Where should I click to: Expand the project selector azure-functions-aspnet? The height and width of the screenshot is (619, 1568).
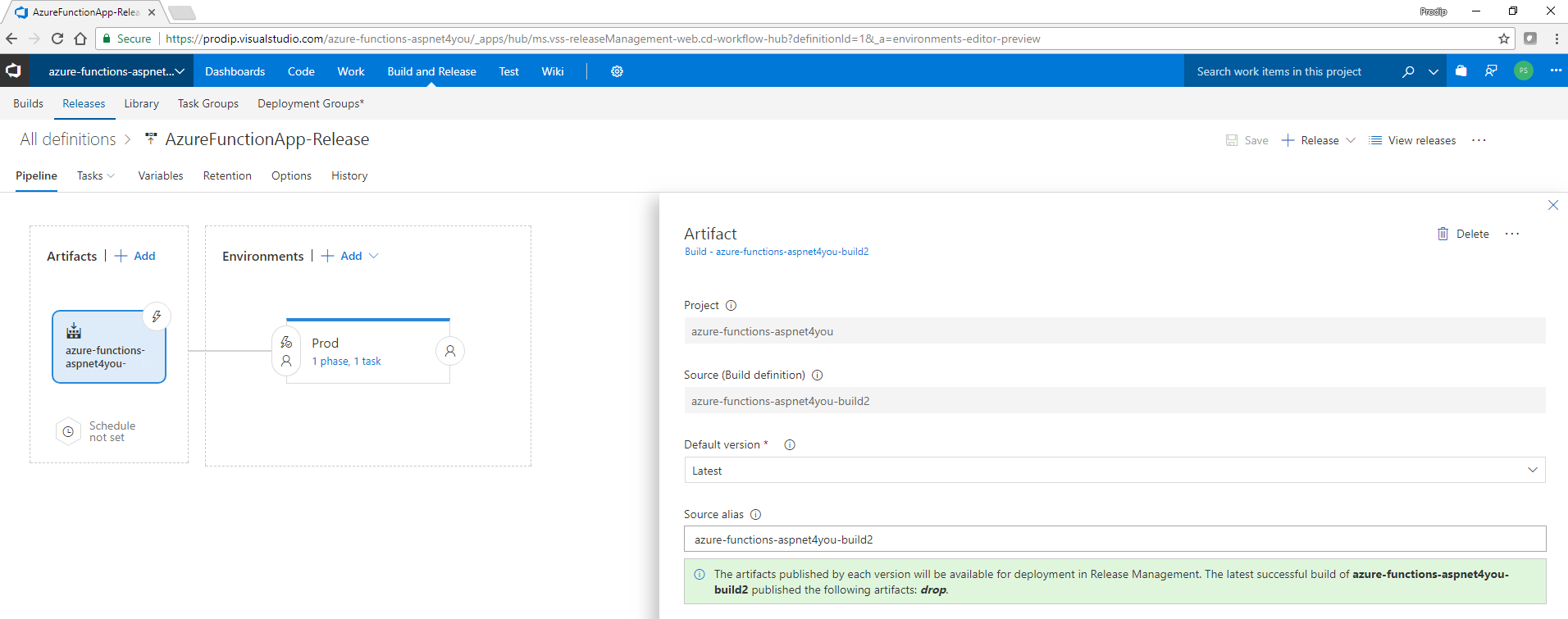click(116, 71)
